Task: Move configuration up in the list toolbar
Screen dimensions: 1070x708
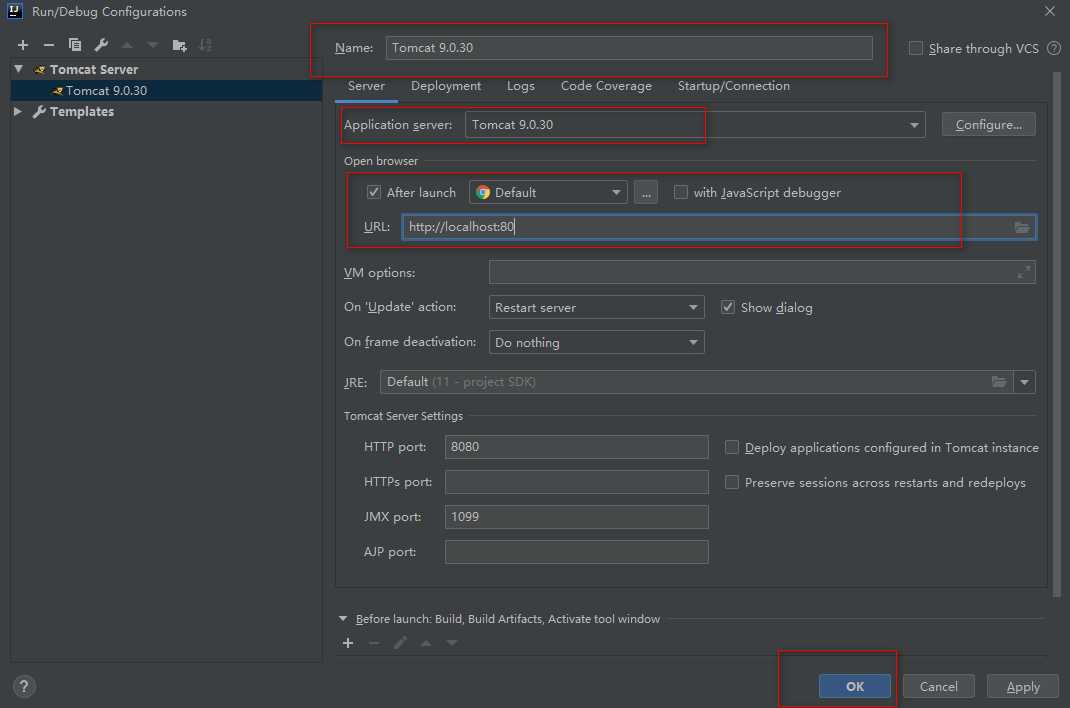Action: click(x=127, y=45)
